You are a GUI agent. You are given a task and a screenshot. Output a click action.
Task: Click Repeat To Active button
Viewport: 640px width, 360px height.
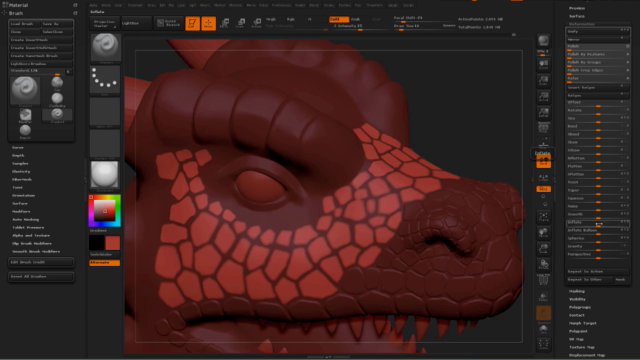pyautogui.click(x=598, y=271)
